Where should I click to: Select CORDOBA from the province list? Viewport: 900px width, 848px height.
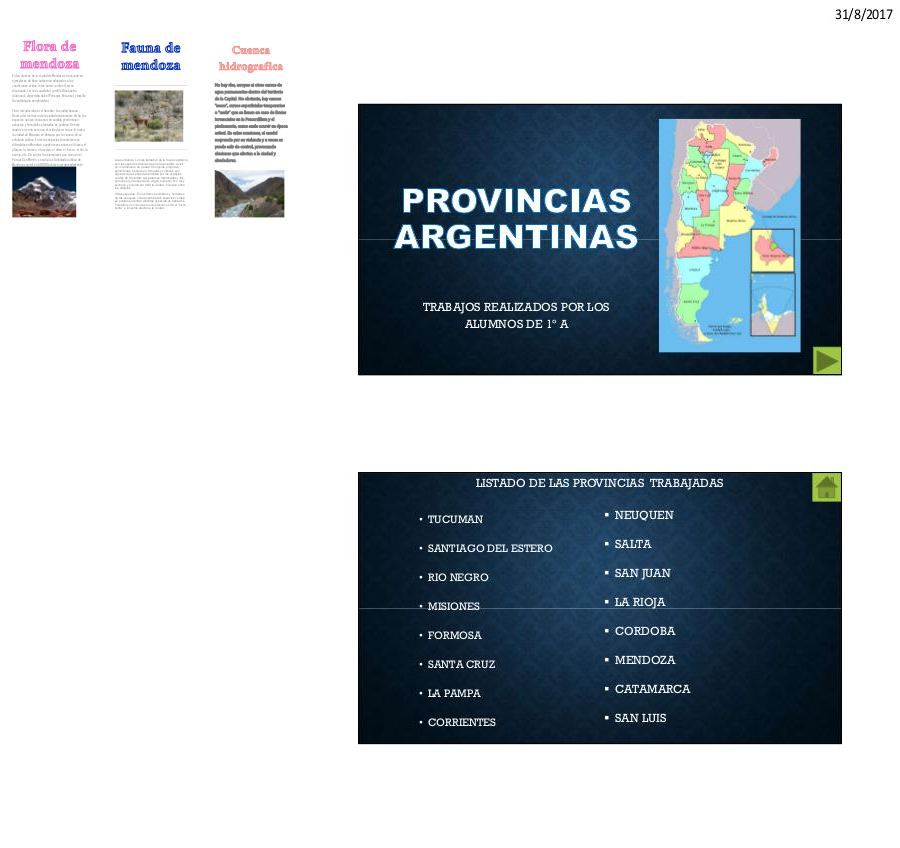pos(644,631)
